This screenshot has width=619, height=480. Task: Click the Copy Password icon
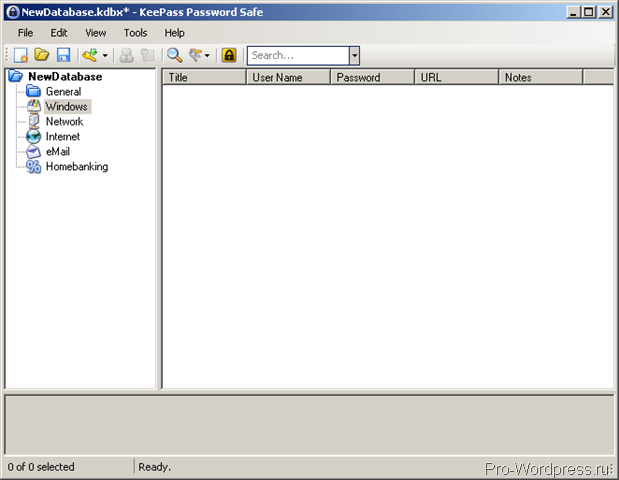148,55
